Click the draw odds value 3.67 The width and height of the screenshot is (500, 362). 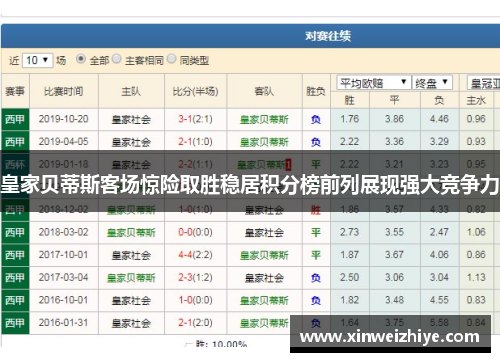coord(394,255)
